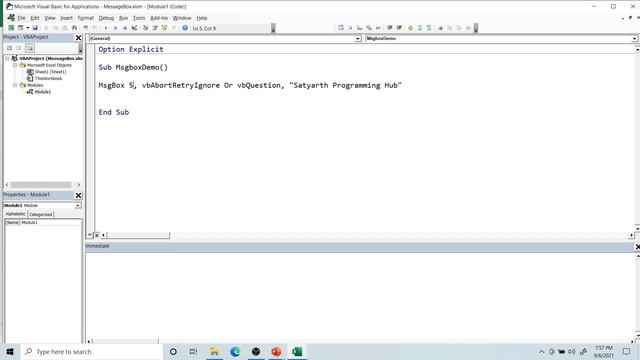Open the Object Browser toolbar icon
Image resolution: width=640 pixels, height=360 pixels.
click(x=164, y=28)
